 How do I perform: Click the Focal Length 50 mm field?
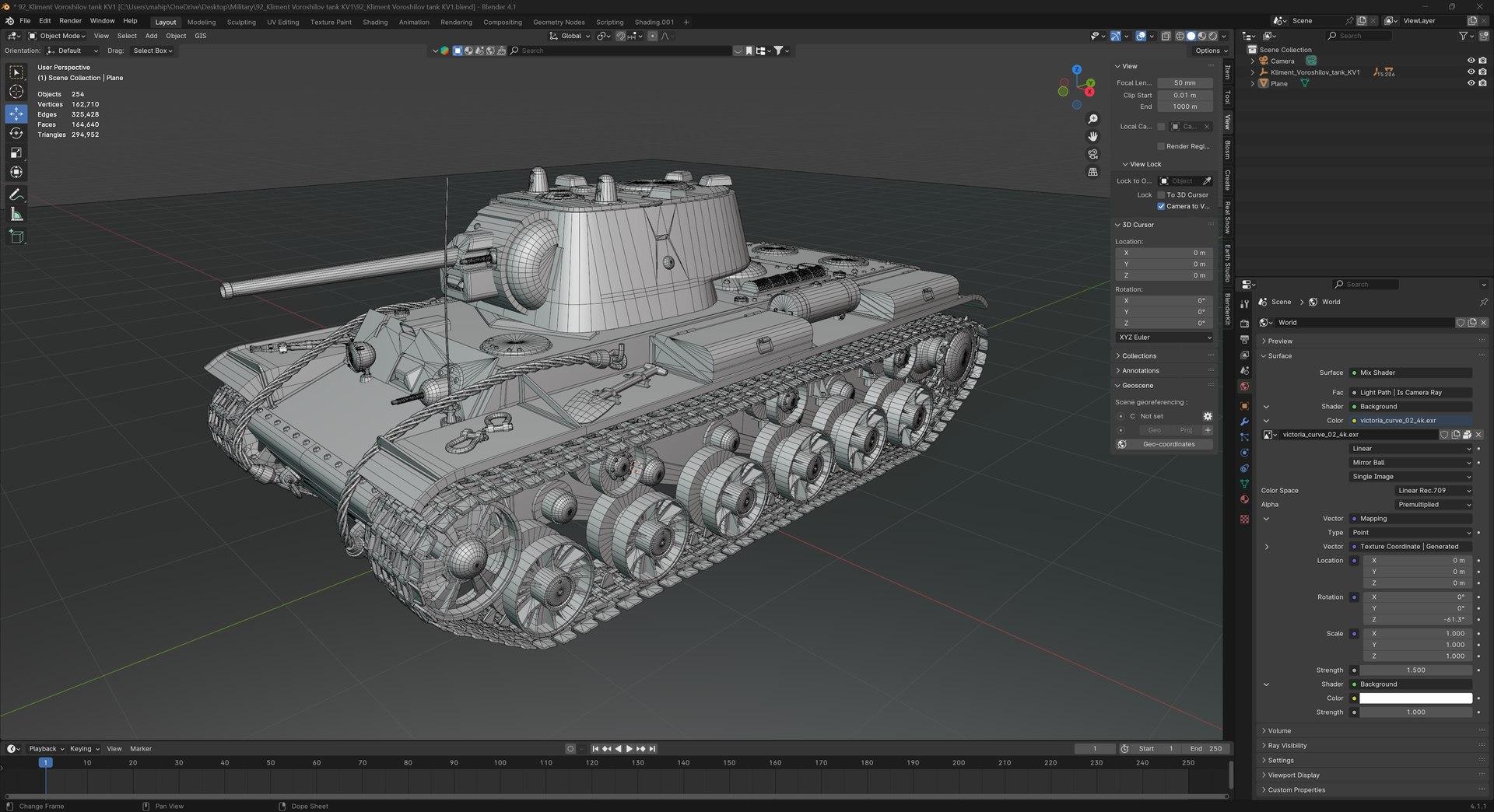(x=1184, y=83)
